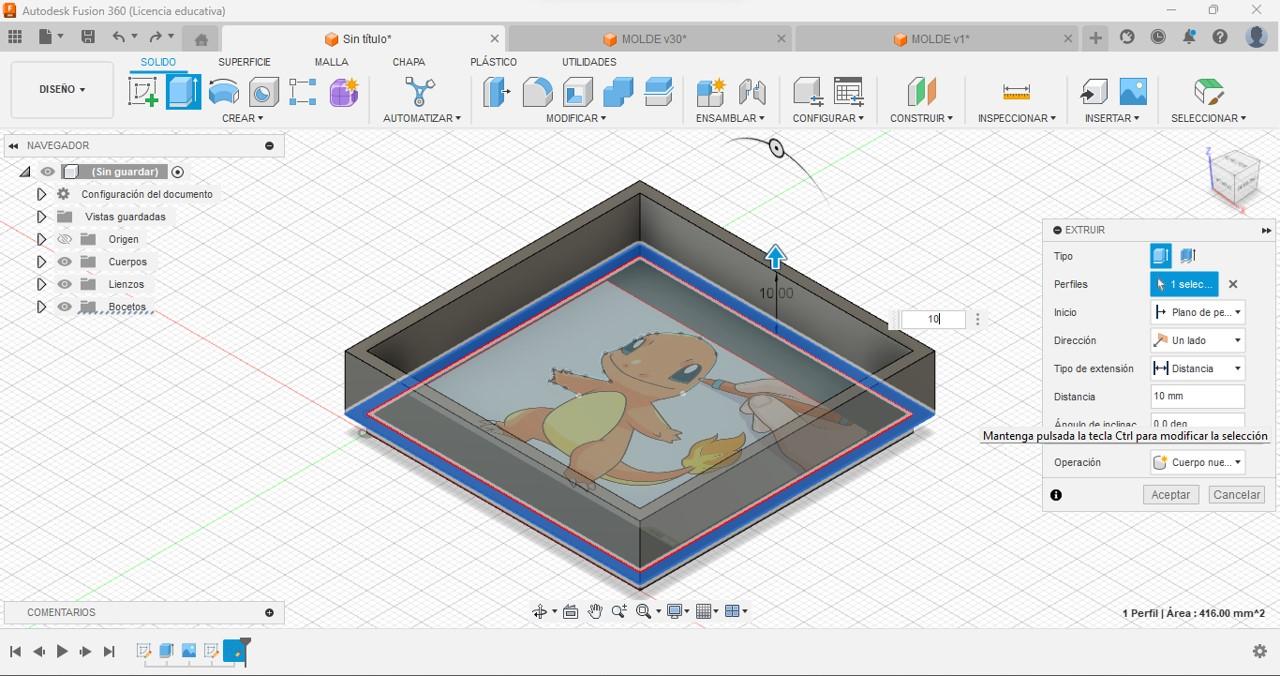Click the job status clock icon

tap(1158, 37)
